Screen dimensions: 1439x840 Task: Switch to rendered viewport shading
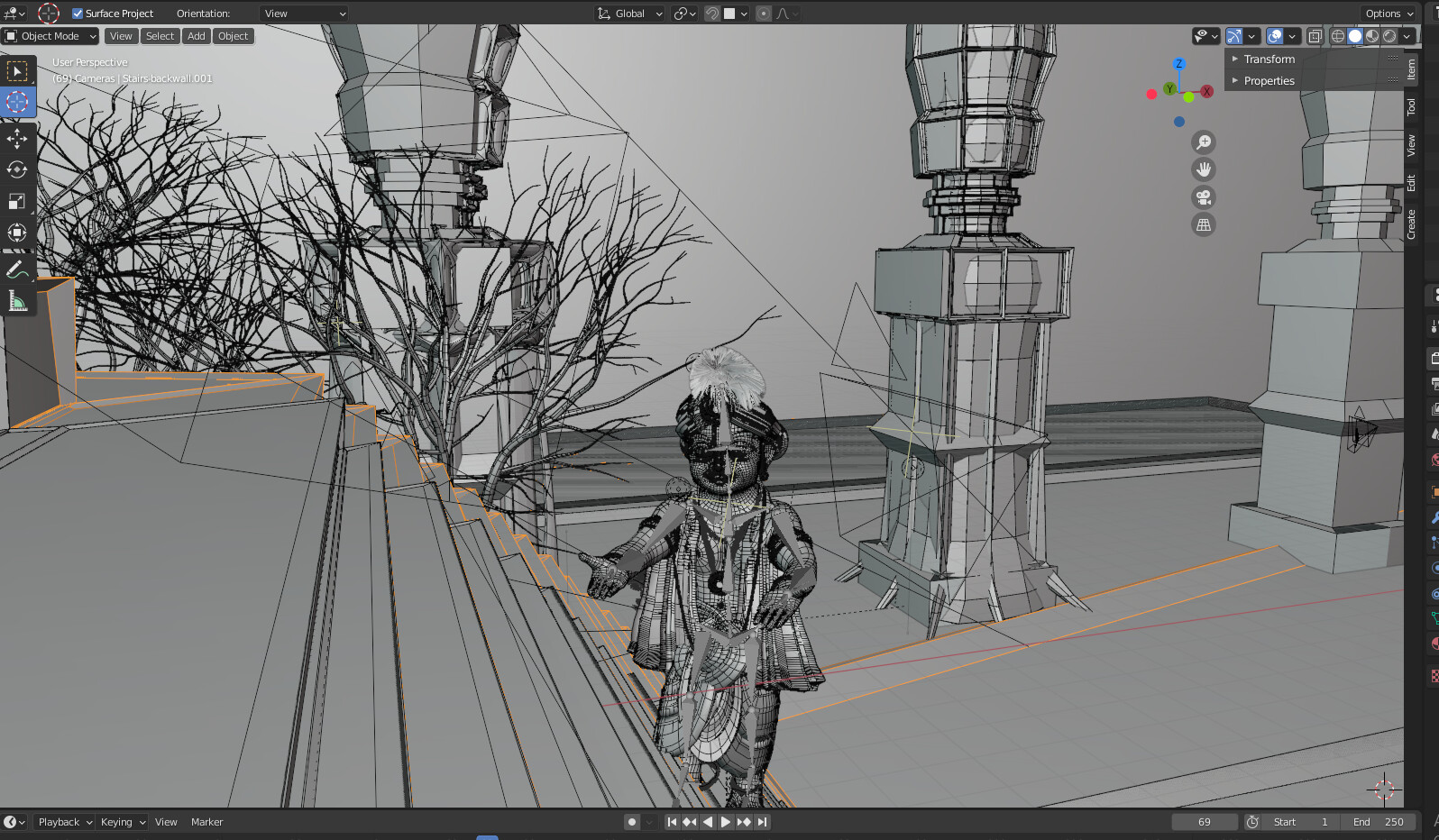coord(1389,36)
